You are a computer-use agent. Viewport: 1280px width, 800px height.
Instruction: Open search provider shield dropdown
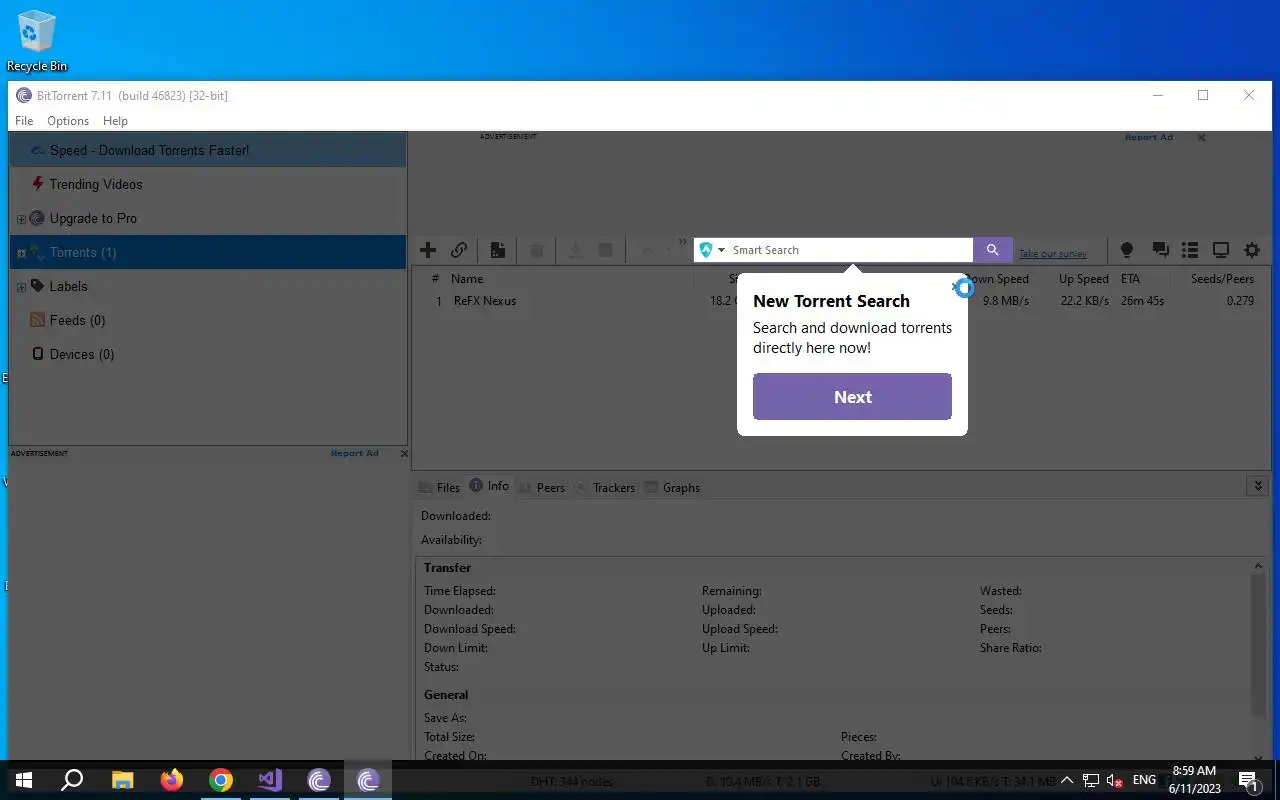coord(713,250)
